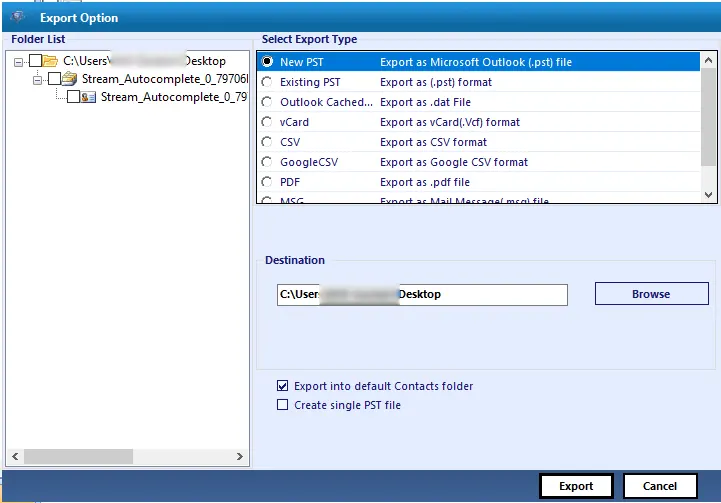Enable Create single PST file option
The height and width of the screenshot is (503, 721).
click(282, 405)
